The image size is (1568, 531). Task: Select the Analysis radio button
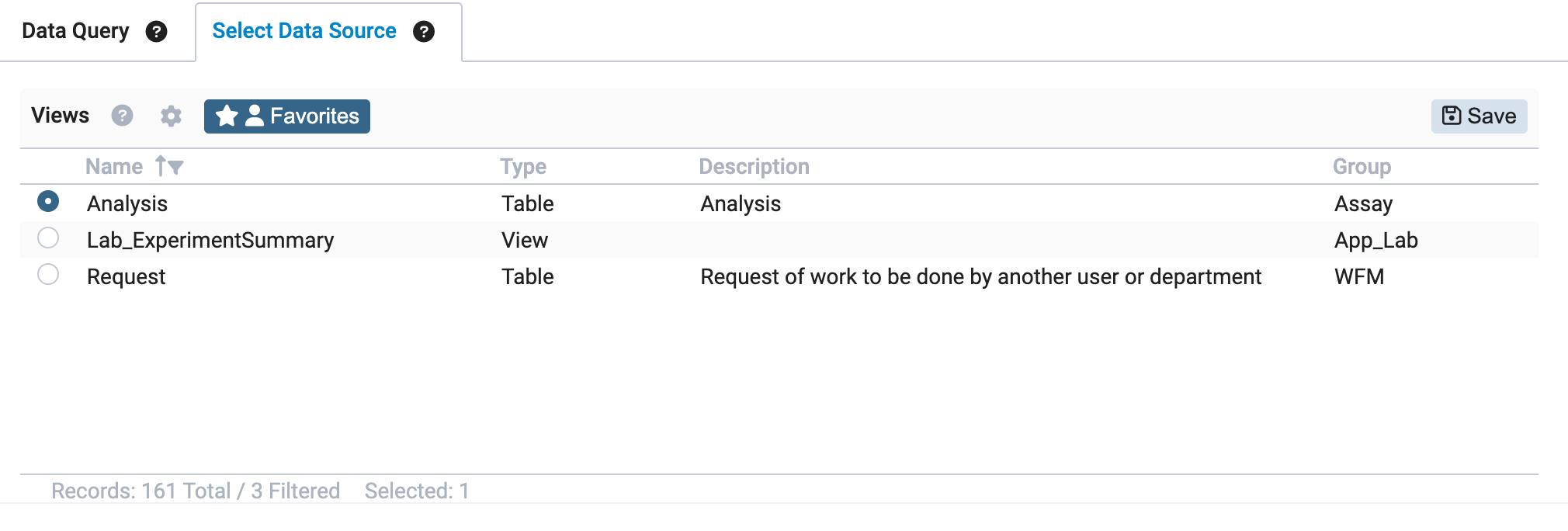pyautogui.click(x=48, y=202)
